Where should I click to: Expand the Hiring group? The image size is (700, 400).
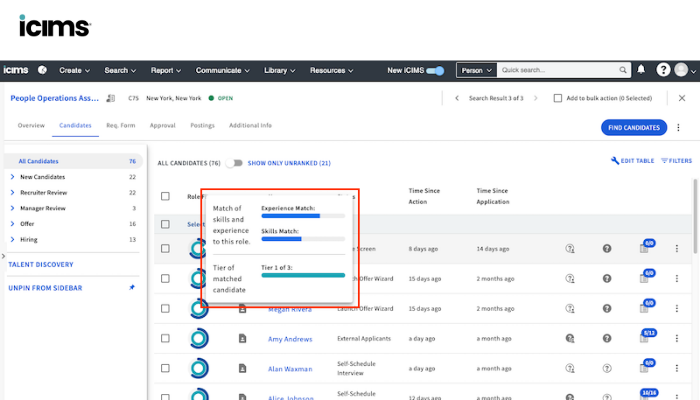coord(12,239)
